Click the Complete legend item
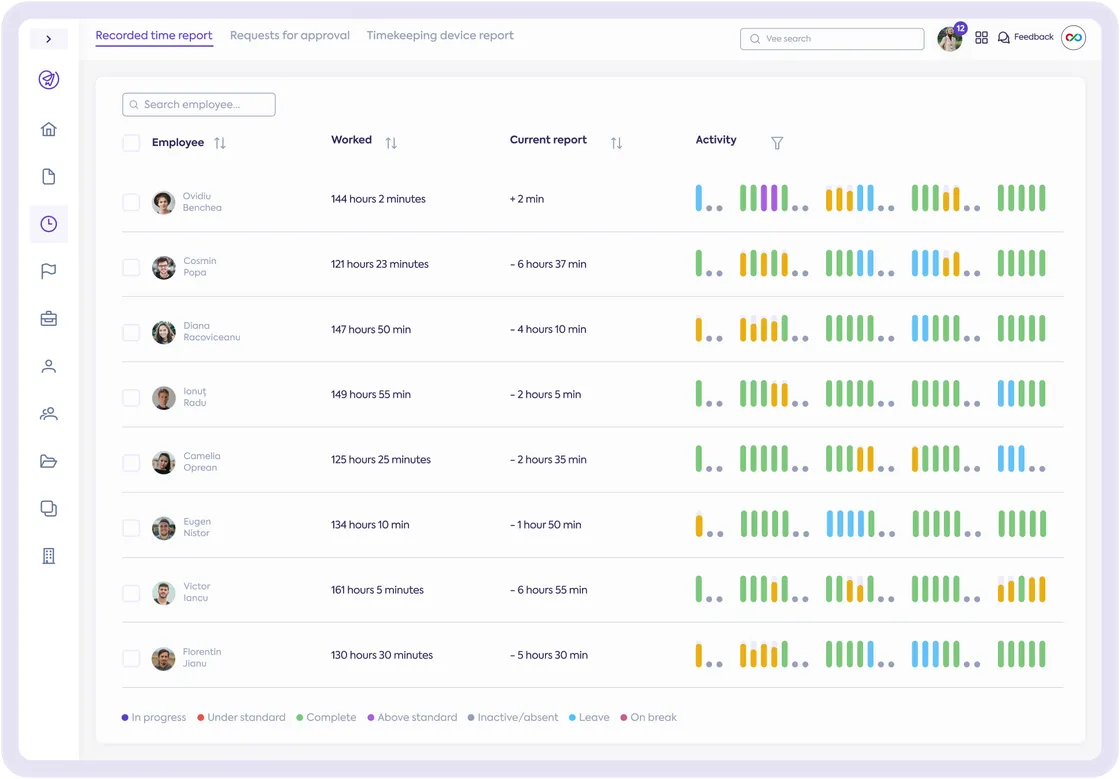This screenshot has height=779, width=1120. pyautogui.click(x=326, y=718)
